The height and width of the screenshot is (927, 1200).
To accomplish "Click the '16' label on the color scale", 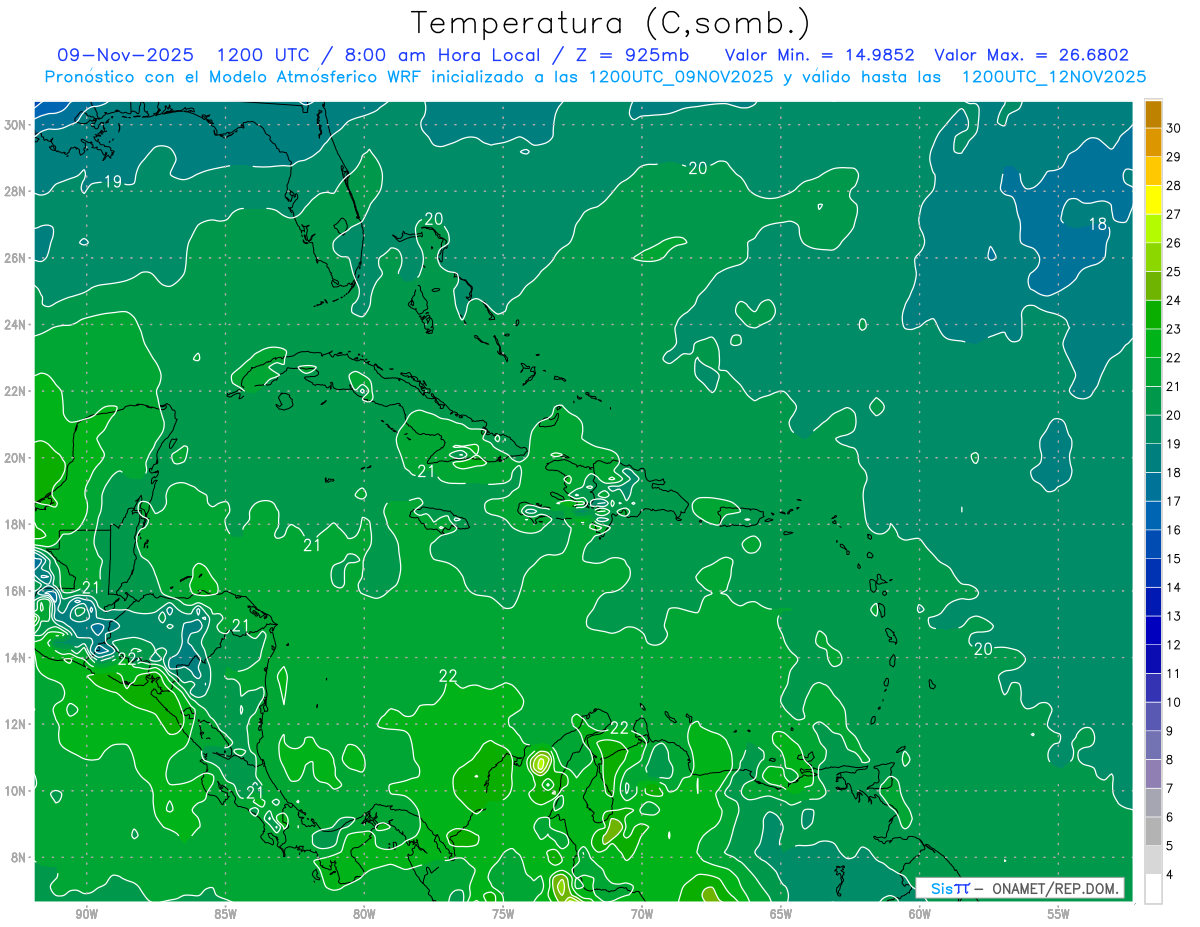I will 1174,530.
